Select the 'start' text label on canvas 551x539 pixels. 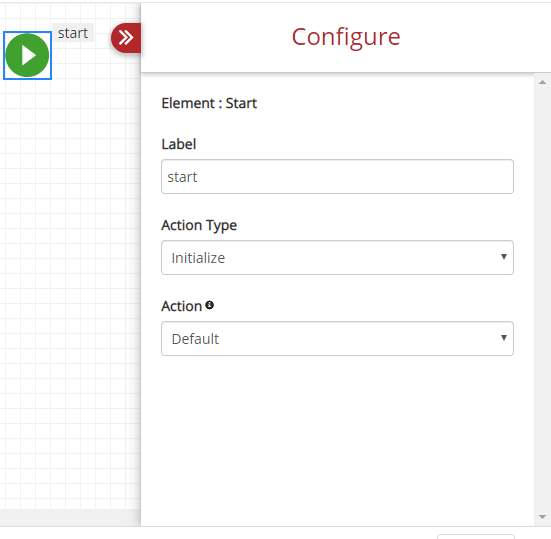click(73, 33)
